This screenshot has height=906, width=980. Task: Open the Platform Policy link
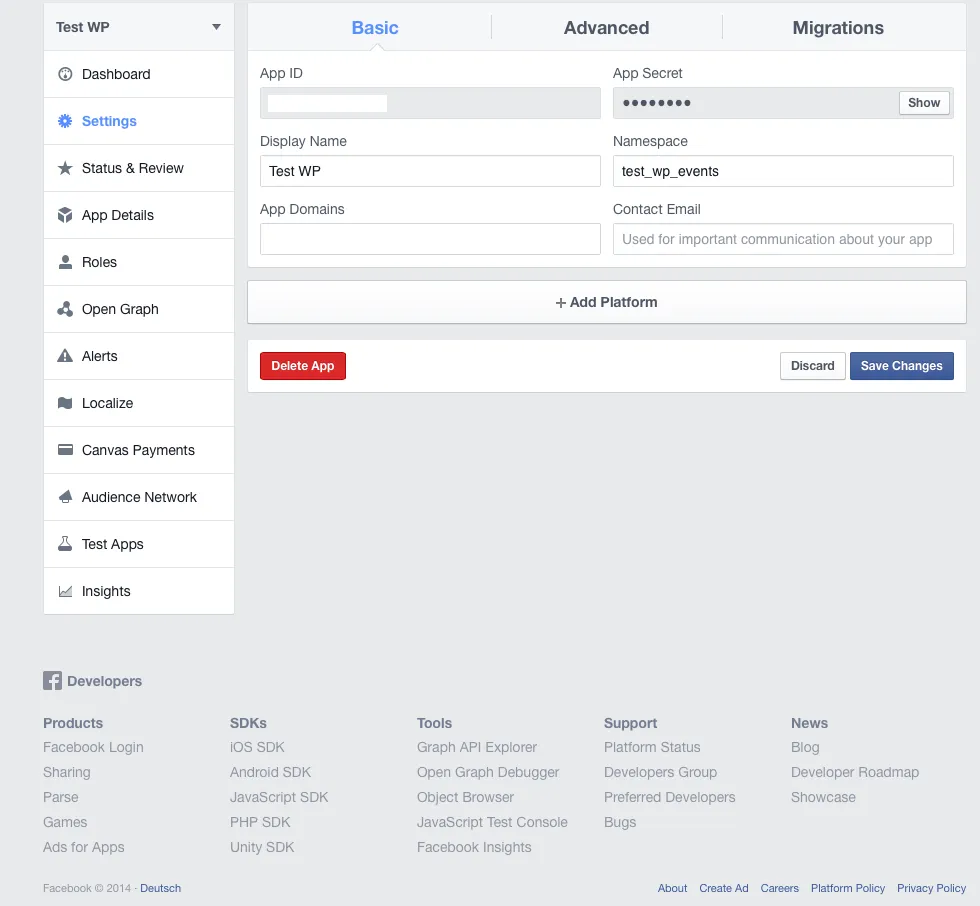point(848,889)
